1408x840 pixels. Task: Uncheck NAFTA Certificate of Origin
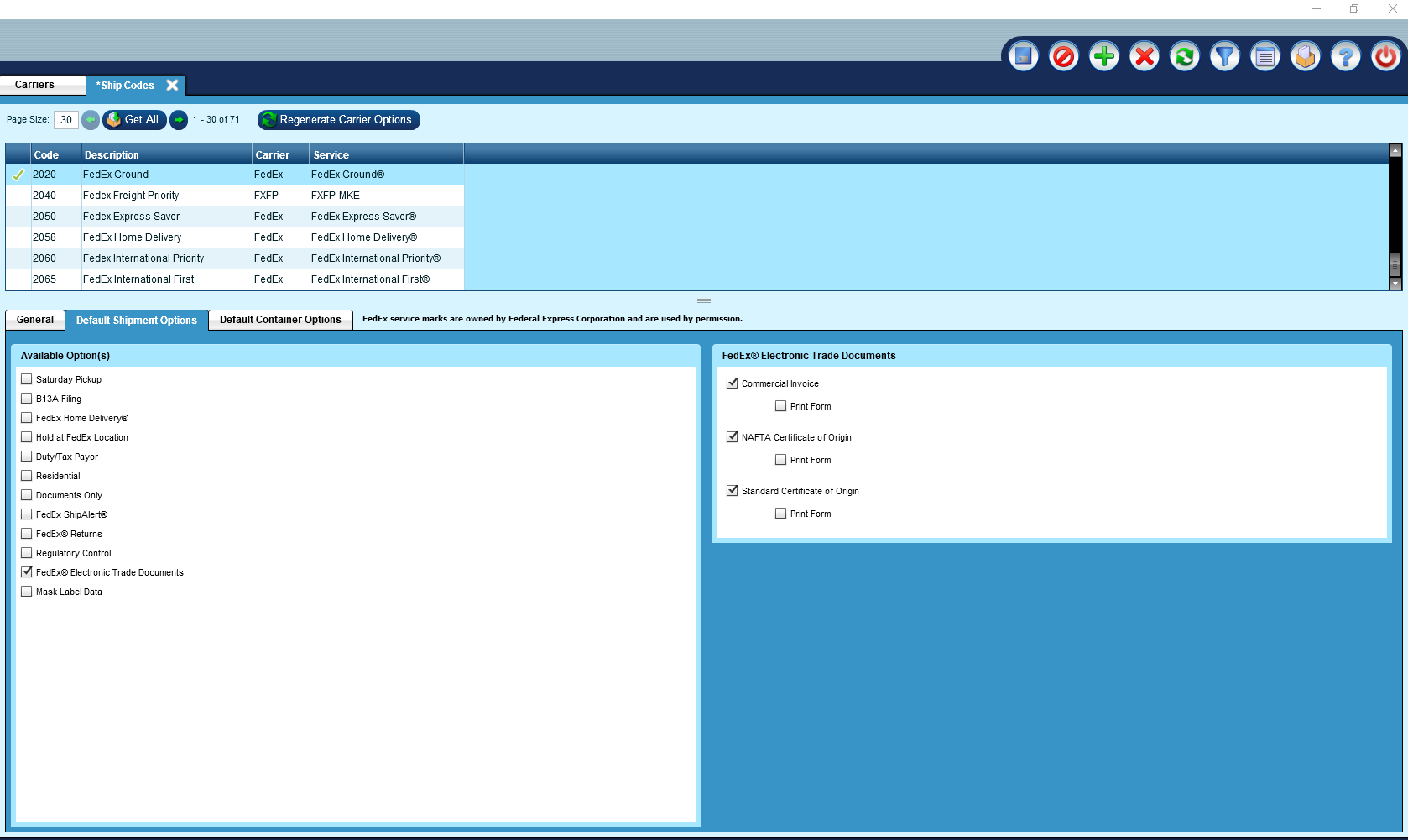point(733,437)
